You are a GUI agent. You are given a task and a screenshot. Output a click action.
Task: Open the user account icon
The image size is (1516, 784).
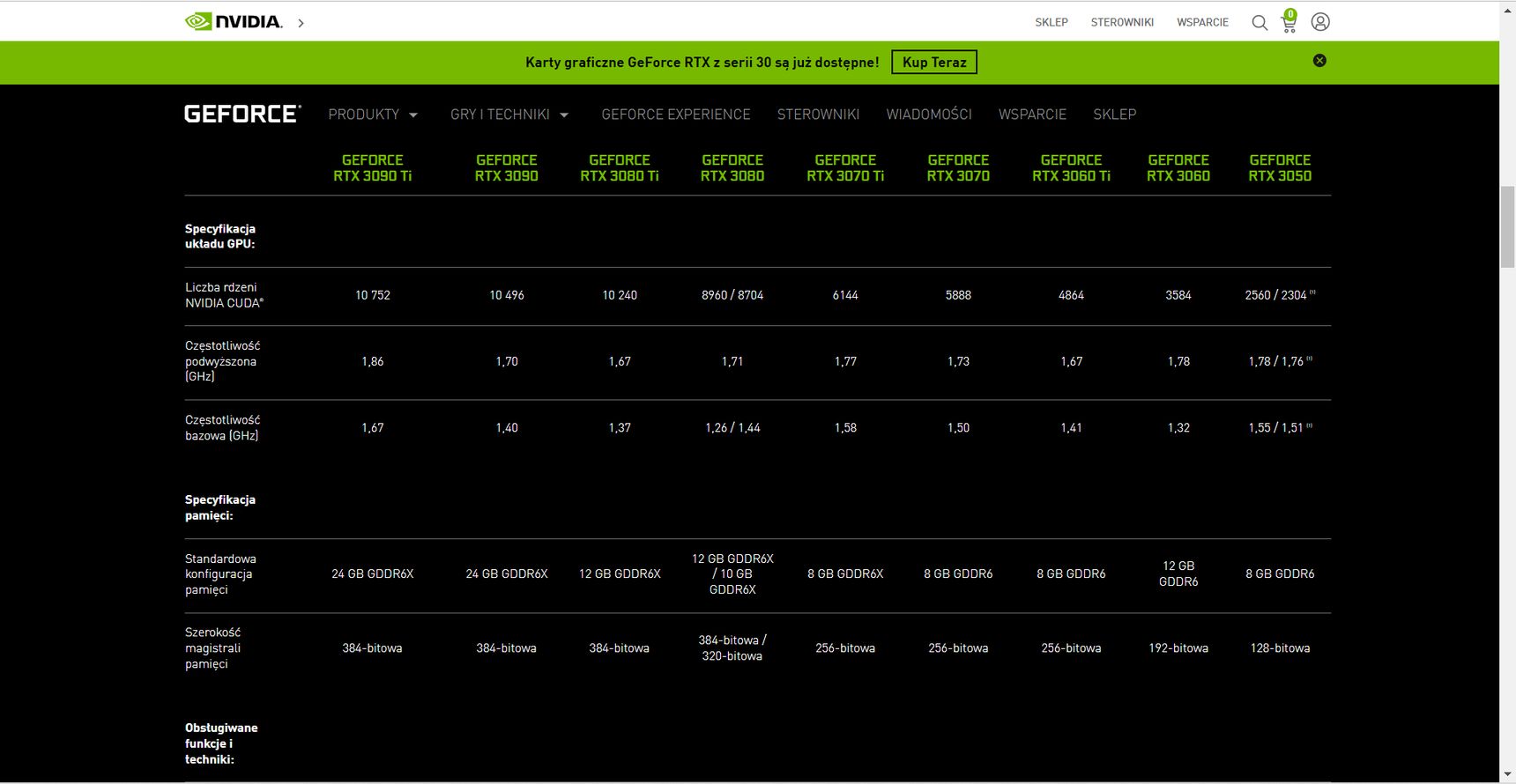1320,22
